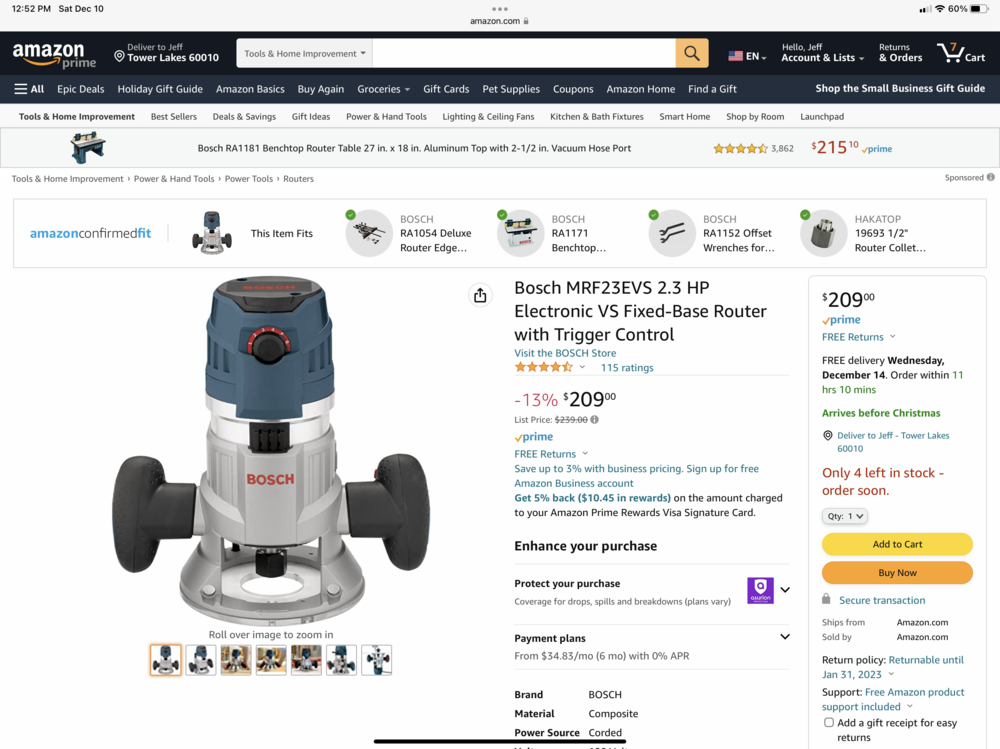Click the Amazon Prime logo
1000x749 pixels.
tap(54, 55)
